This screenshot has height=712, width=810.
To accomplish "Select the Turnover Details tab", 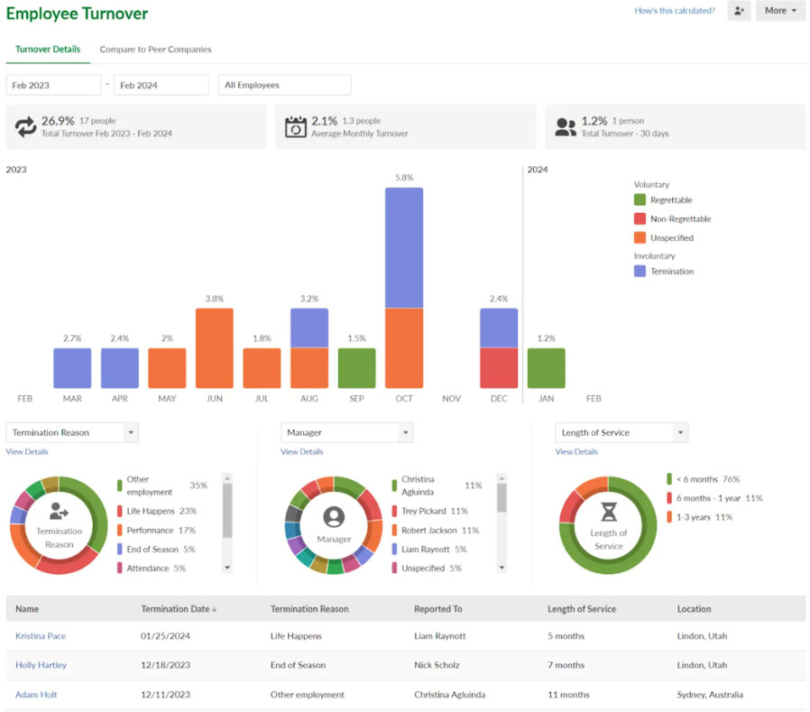I will click(47, 47).
